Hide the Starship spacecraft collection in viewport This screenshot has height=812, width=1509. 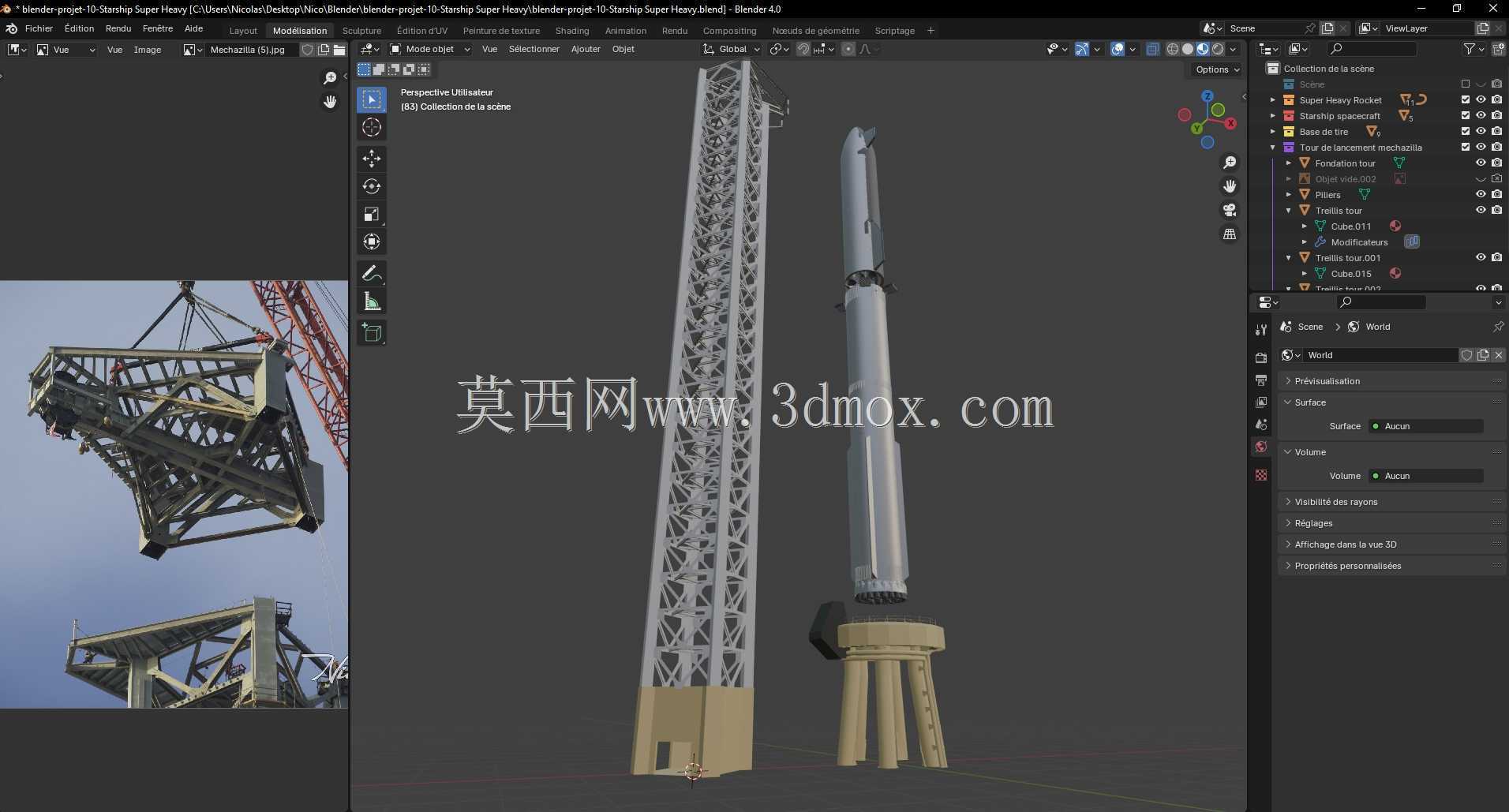click(x=1481, y=116)
